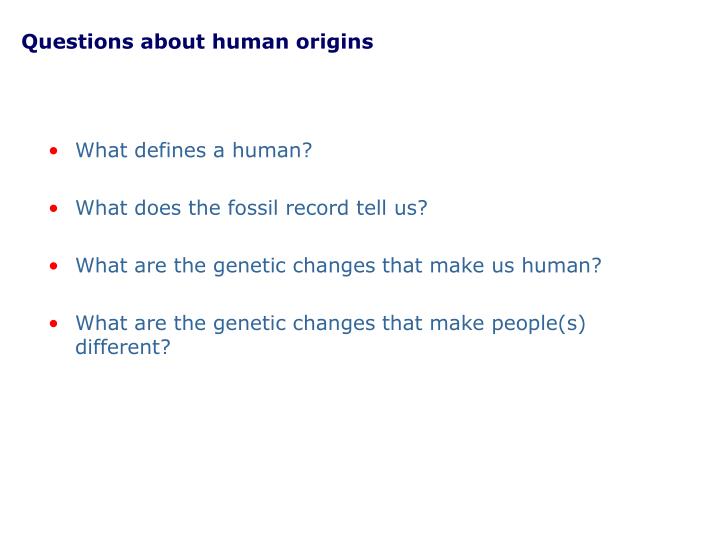
Task: Select the "What defines a human?" bullet text
Action: pos(194,150)
